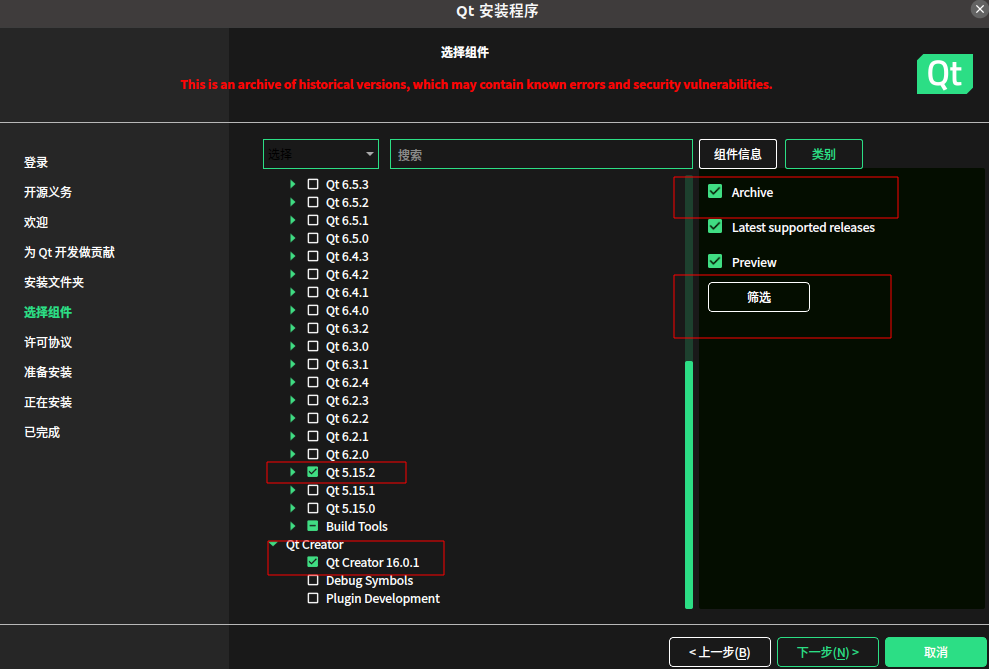Check the Qt 6.5.3 checkbox
Image resolution: width=989 pixels, height=669 pixels.
point(312,184)
